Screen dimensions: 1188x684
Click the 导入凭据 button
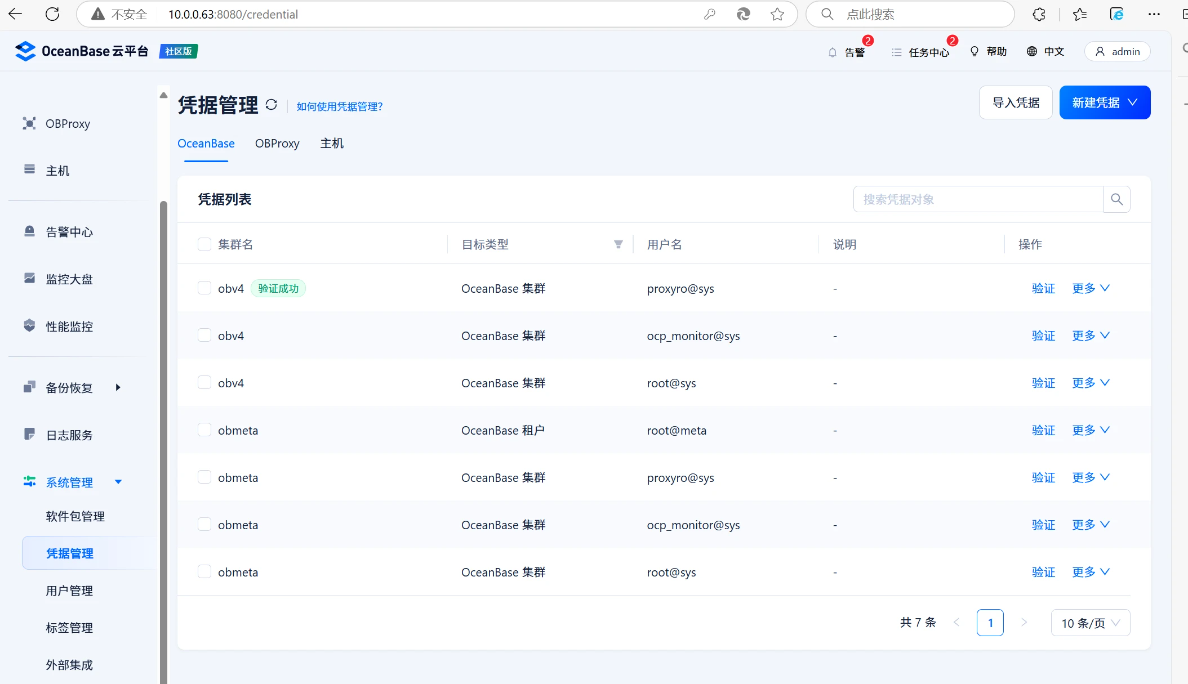pos(1015,102)
